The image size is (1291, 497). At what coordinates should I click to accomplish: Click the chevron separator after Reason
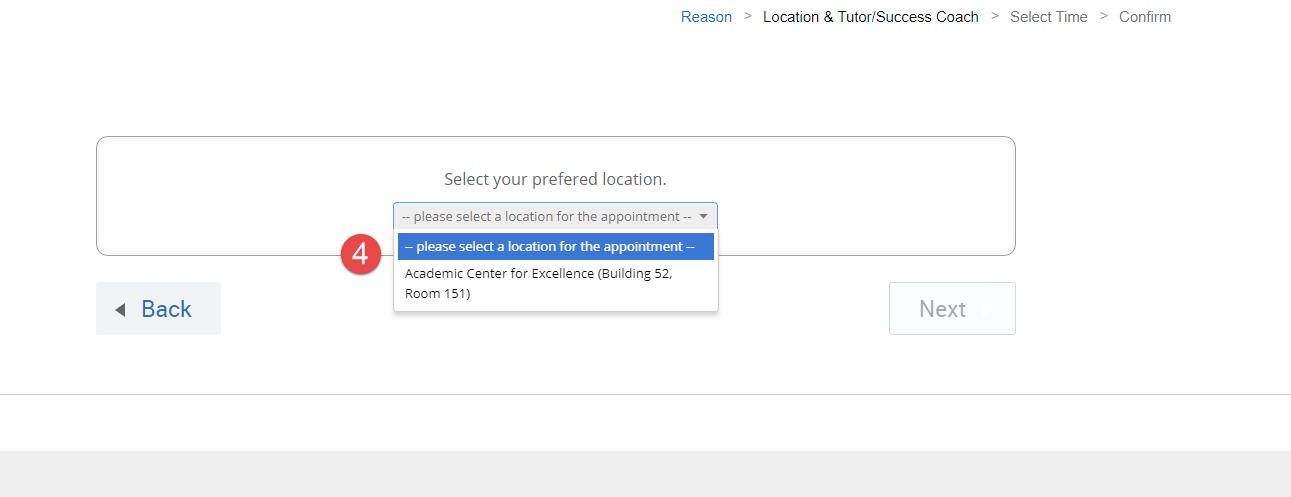(x=748, y=16)
